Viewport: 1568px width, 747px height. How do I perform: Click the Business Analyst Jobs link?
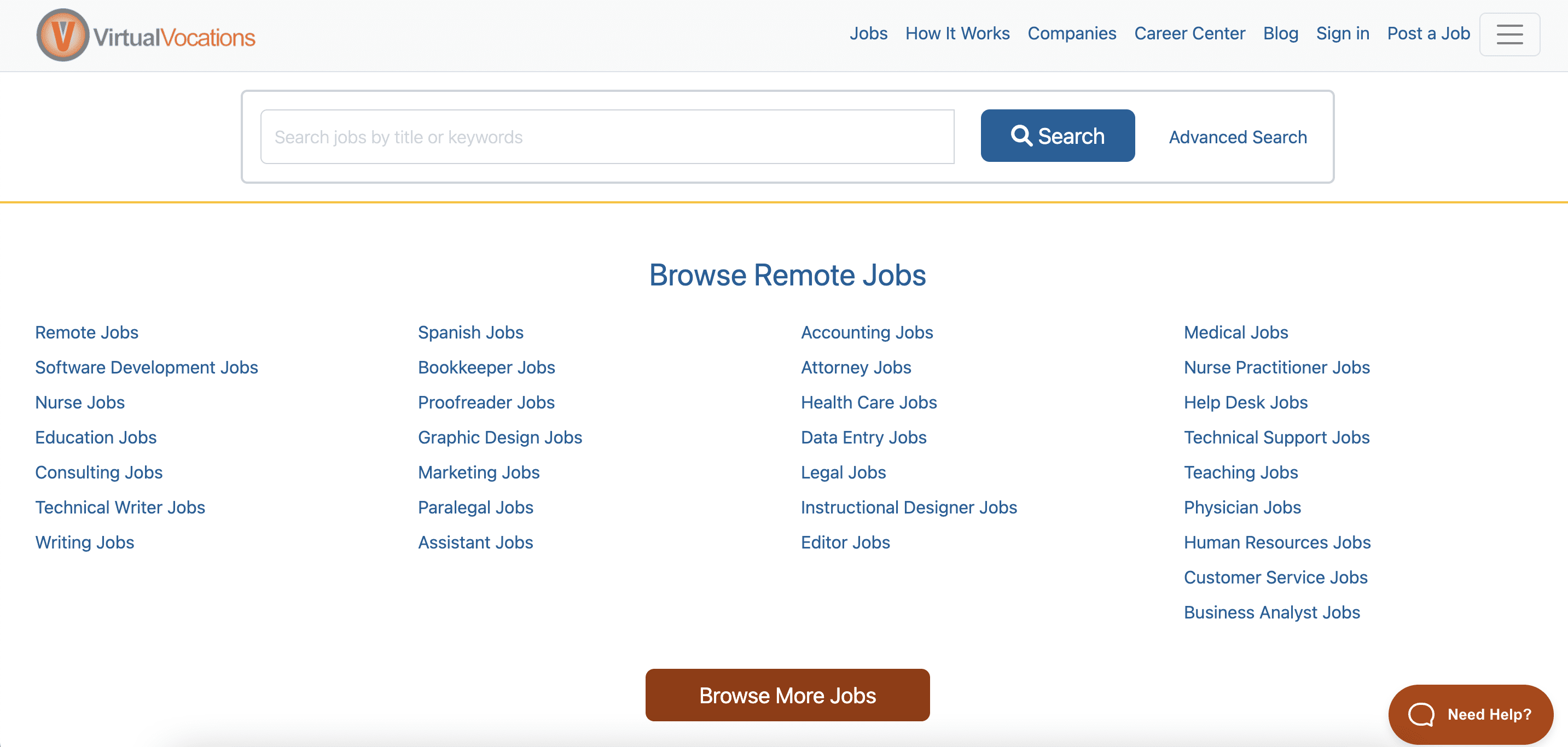tap(1271, 612)
